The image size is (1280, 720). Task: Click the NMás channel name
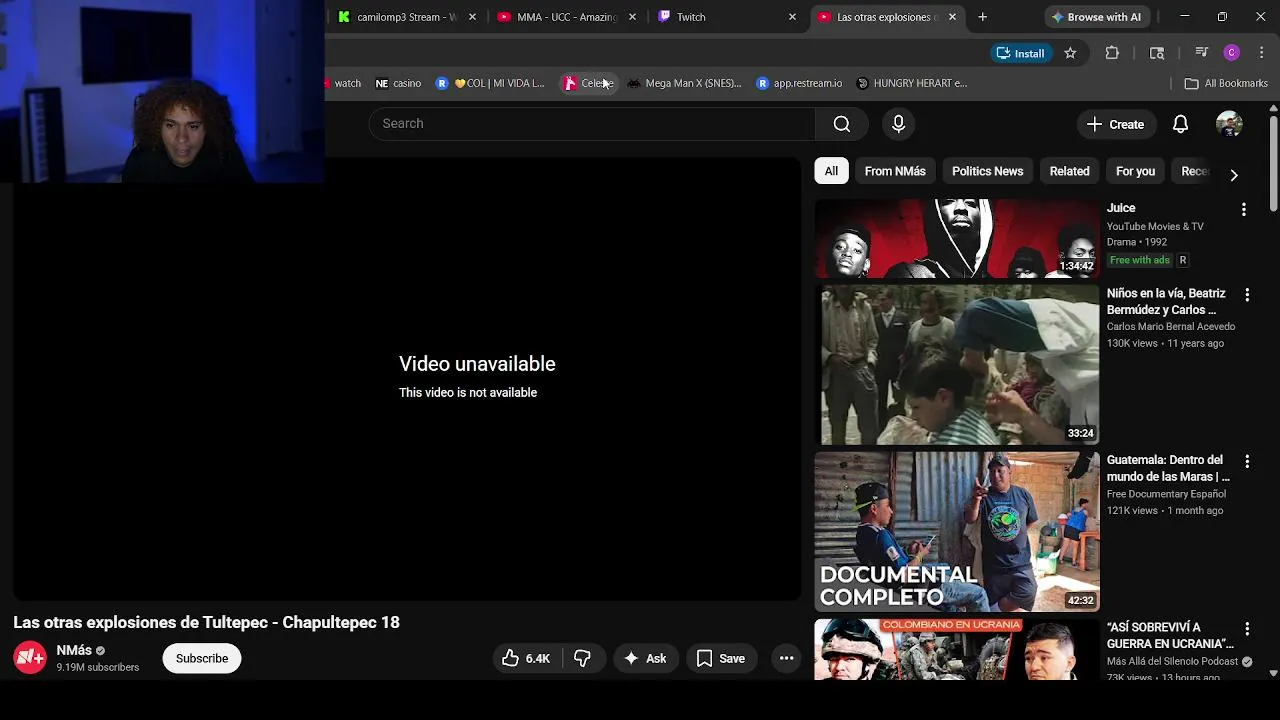coord(74,650)
